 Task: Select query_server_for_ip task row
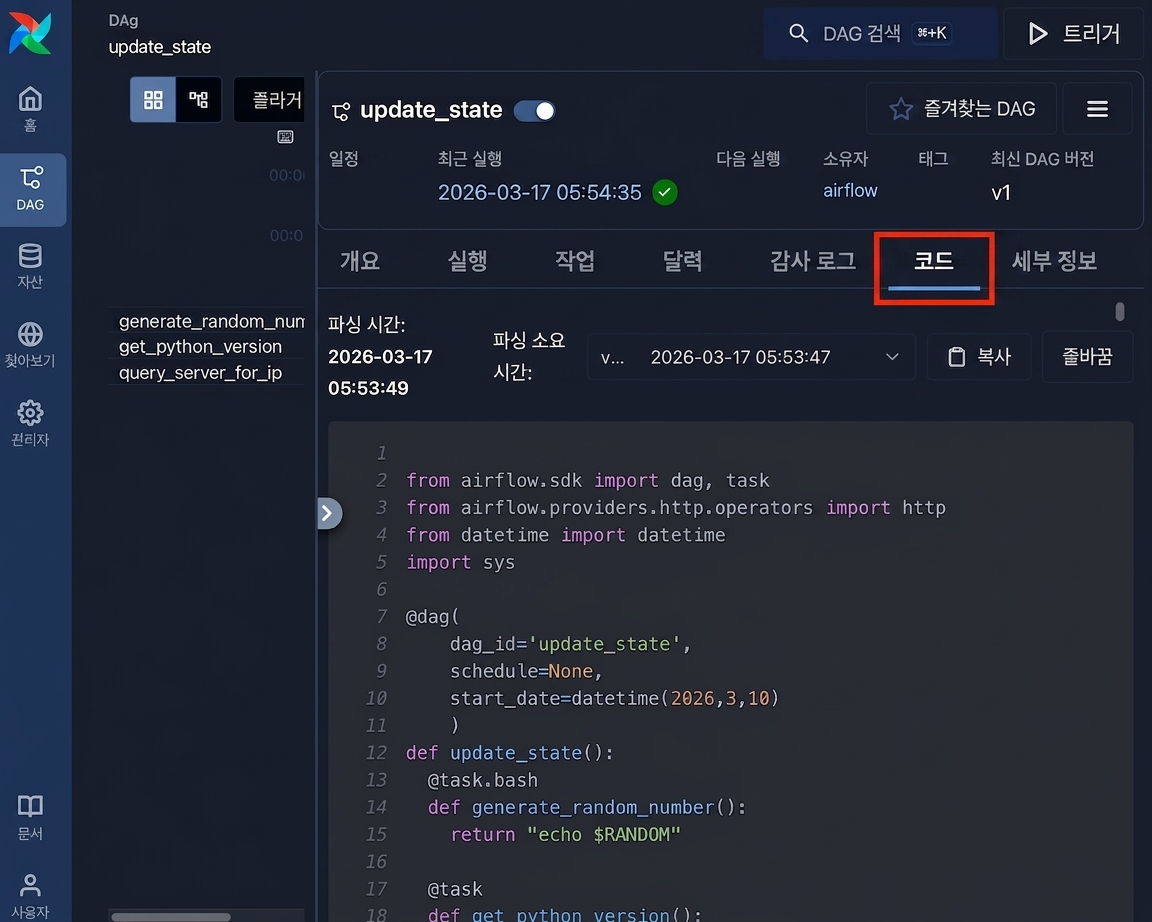(x=206, y=372)
